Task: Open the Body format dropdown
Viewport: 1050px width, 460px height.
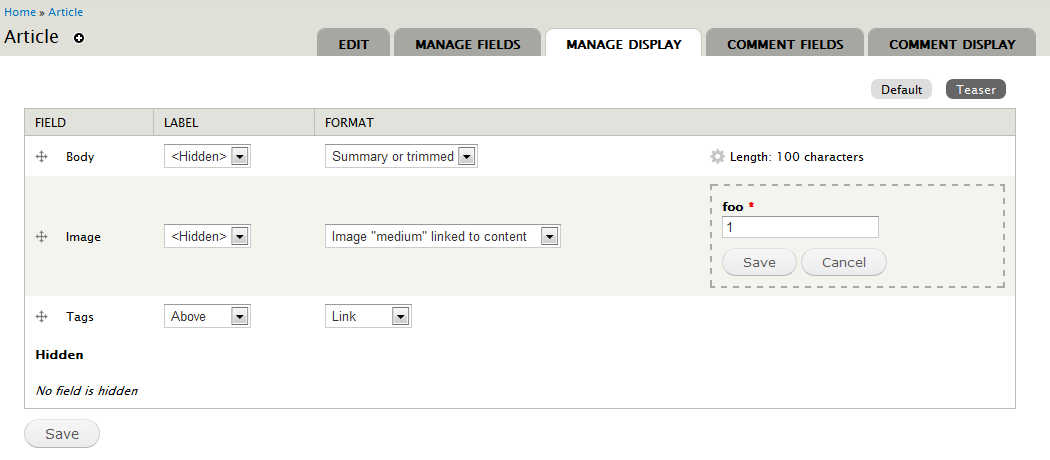Action: (401, 157)
